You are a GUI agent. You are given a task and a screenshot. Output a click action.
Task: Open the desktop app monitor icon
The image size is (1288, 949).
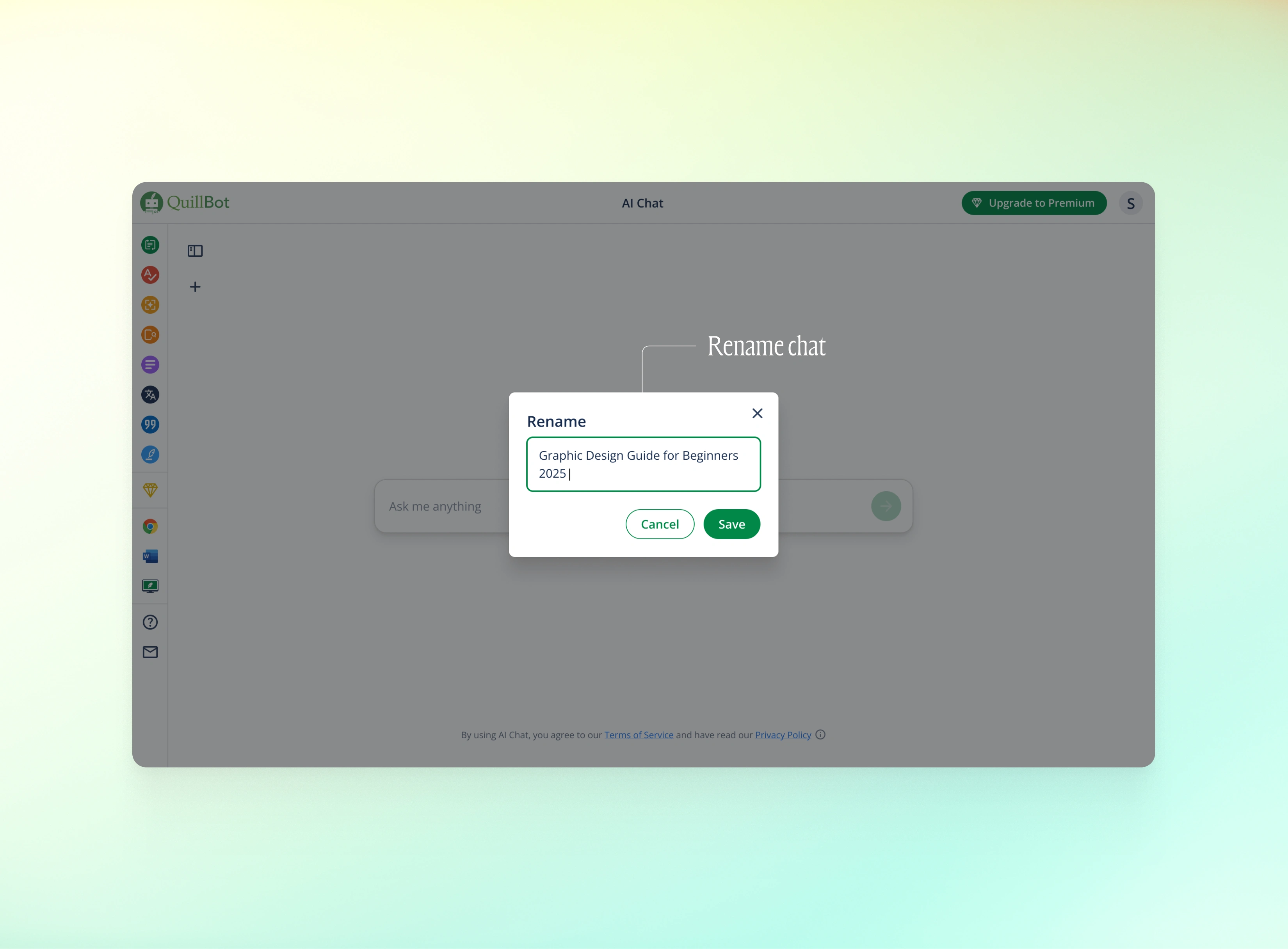pyautogui.click(x=150, y=586)
